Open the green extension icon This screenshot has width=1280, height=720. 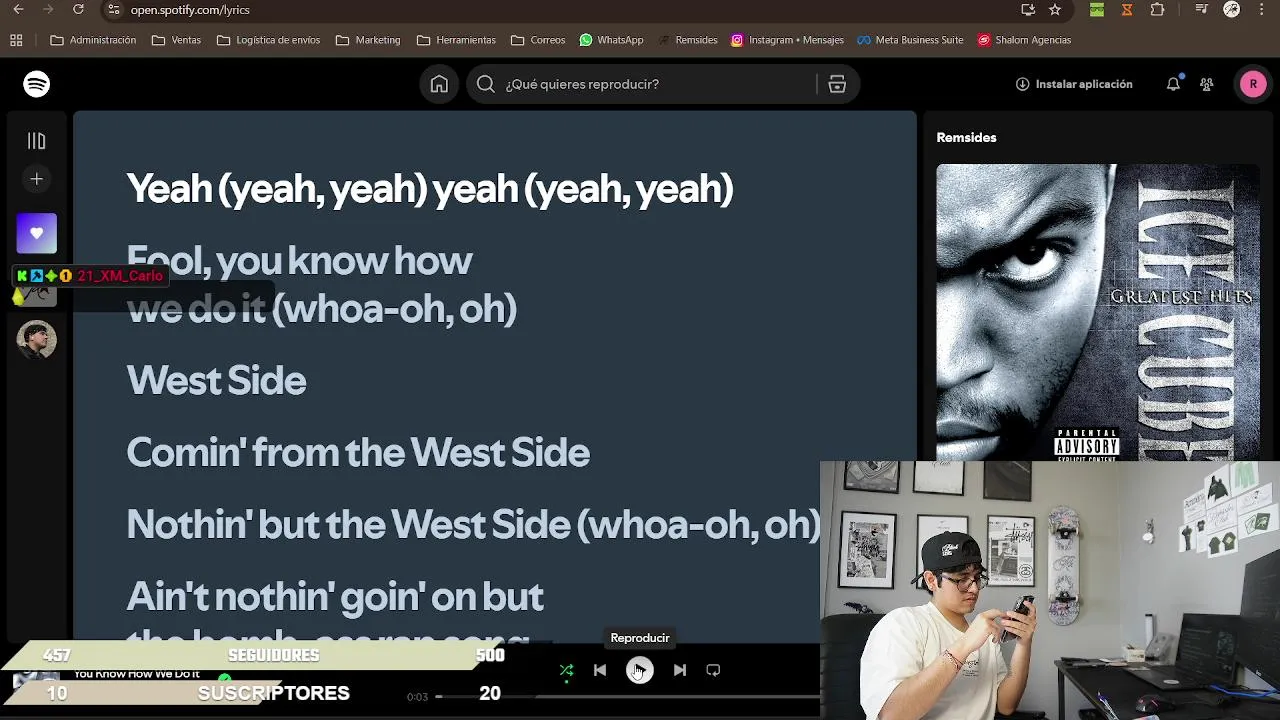1097,9
